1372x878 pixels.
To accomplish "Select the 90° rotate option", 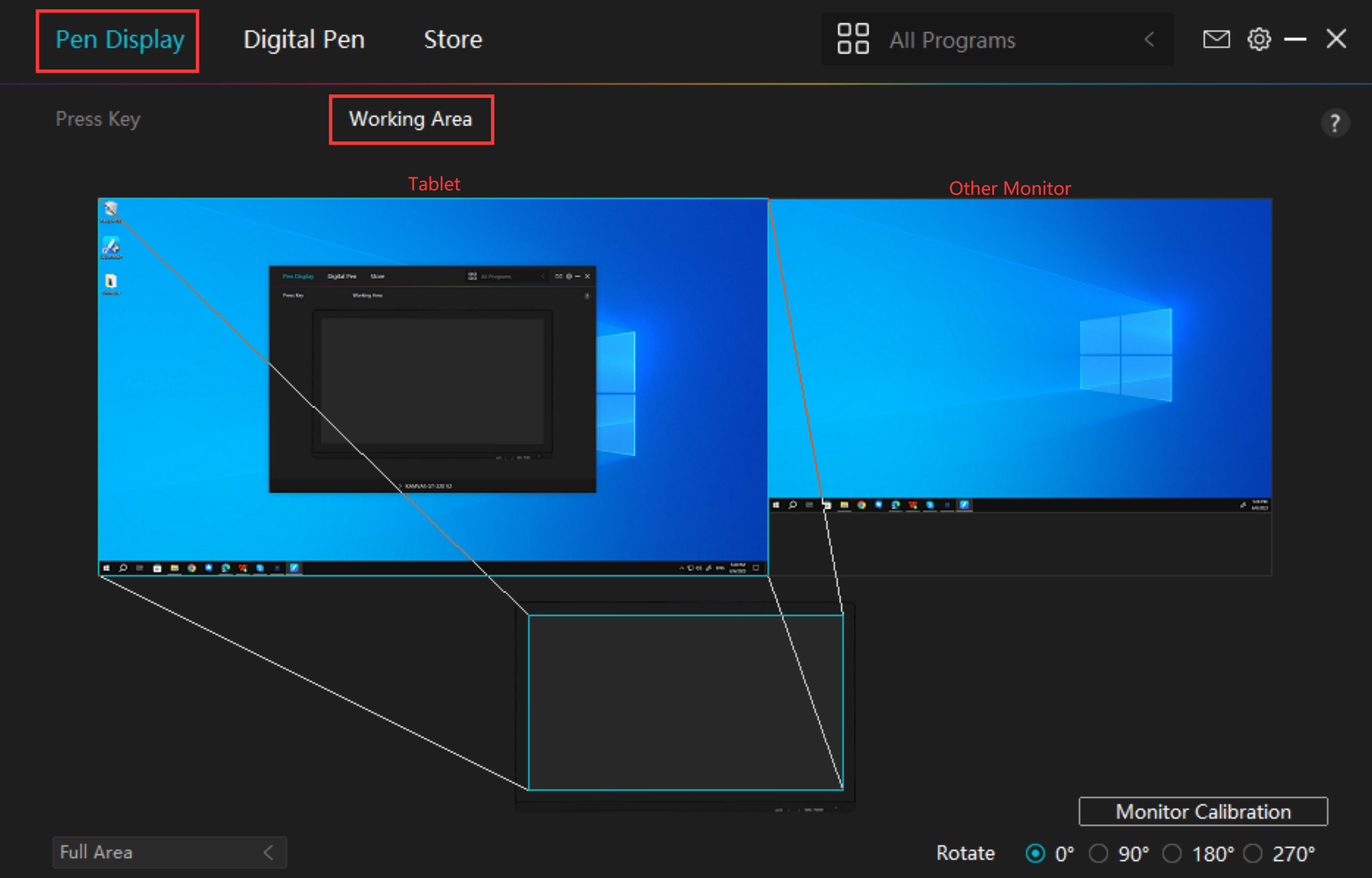I will (x=1098, y=854).
